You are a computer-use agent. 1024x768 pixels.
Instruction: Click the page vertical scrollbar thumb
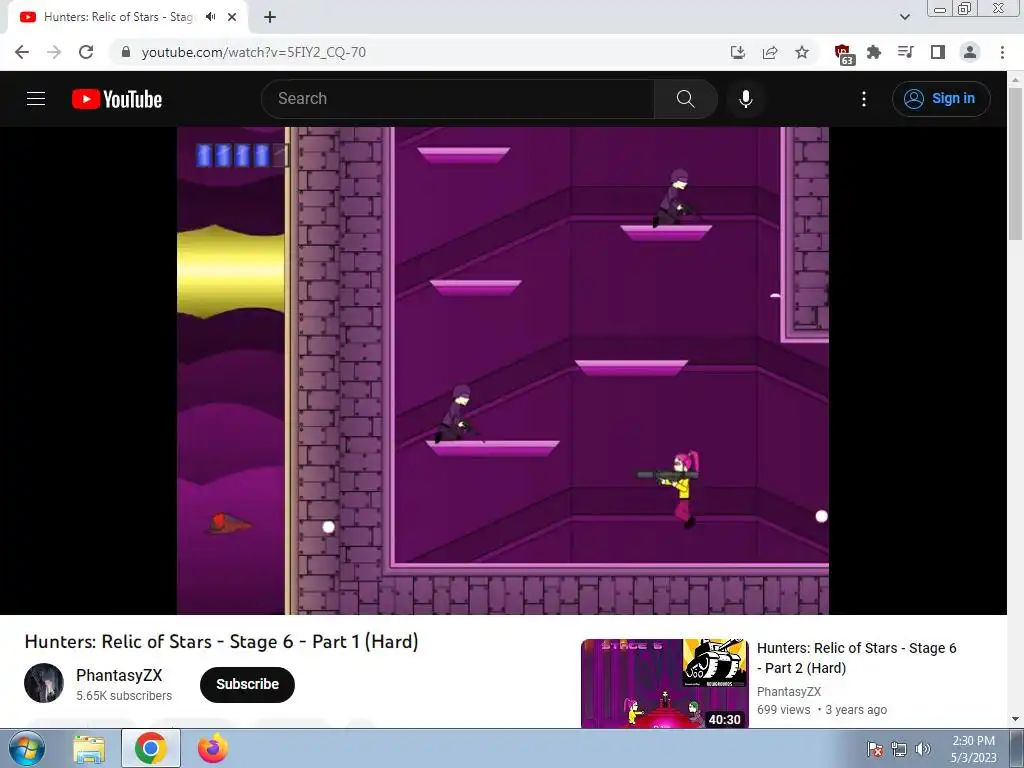(x=1015, y=163)
